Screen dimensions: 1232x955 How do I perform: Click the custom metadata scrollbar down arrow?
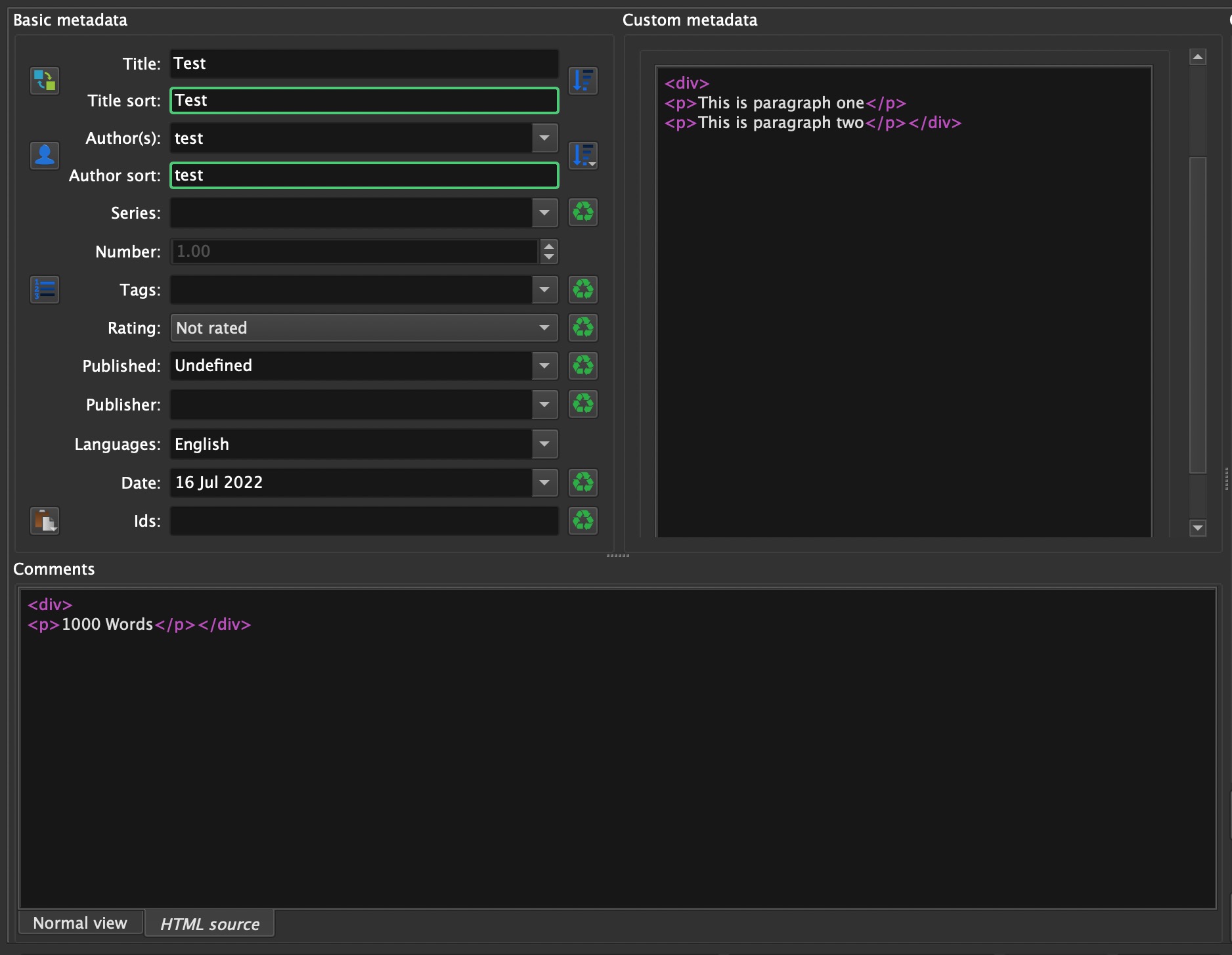[x=1198, y=527]
